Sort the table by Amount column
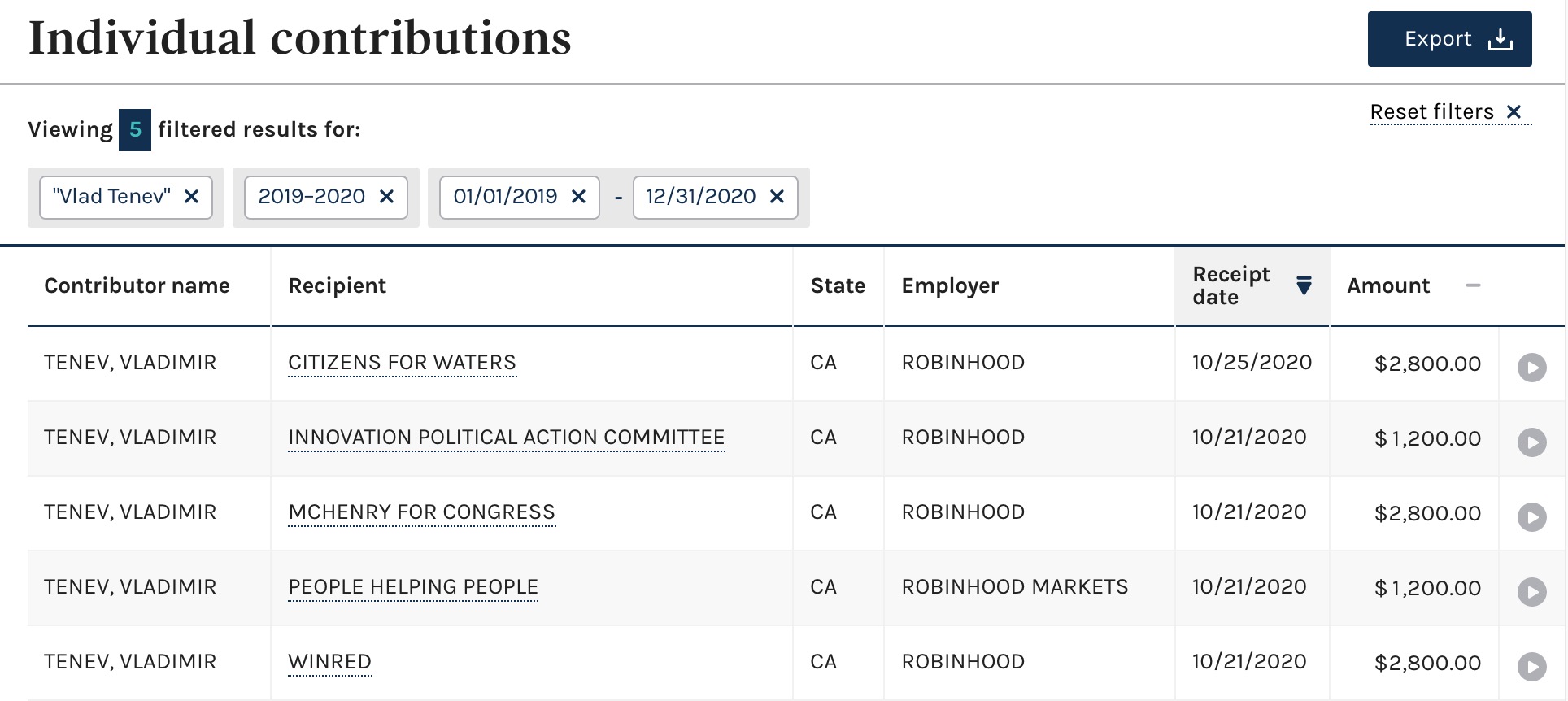 pos(1388,286)
